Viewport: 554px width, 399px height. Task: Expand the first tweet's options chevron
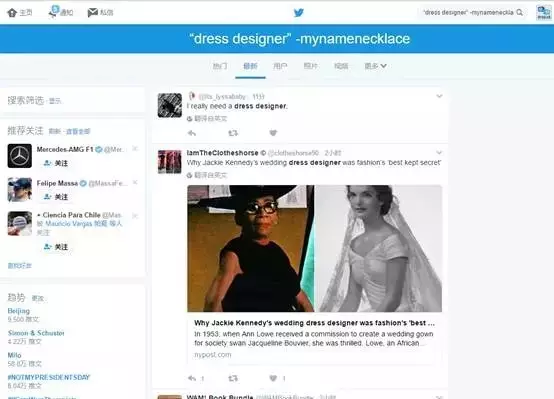(439, 96)
